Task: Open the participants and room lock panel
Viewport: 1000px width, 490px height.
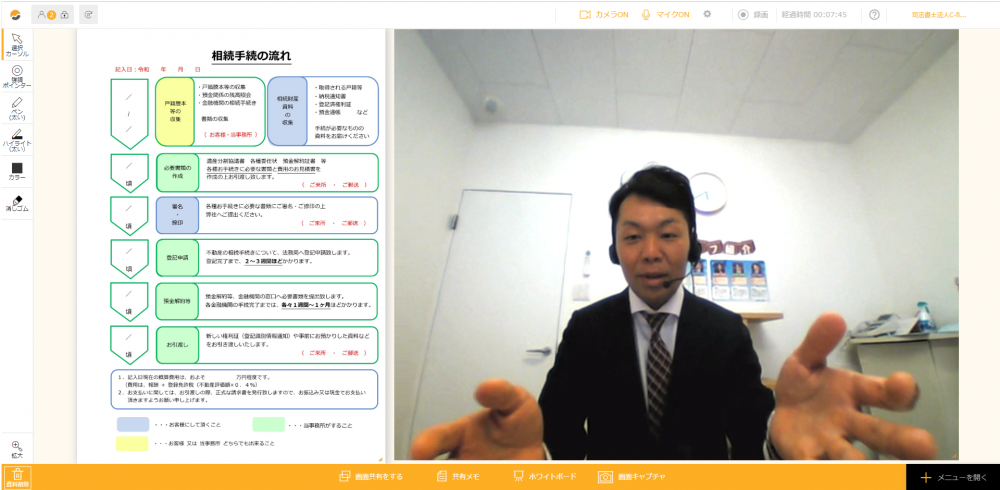Action: tap(52, 15)
